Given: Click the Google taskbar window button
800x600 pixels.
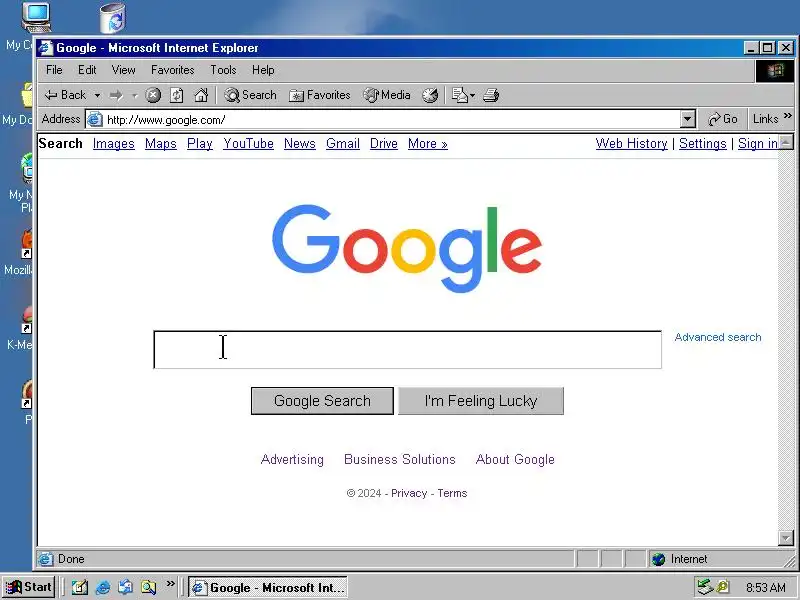Looking at the screenshot, I should pyautogui.click(x=268, y=588).
